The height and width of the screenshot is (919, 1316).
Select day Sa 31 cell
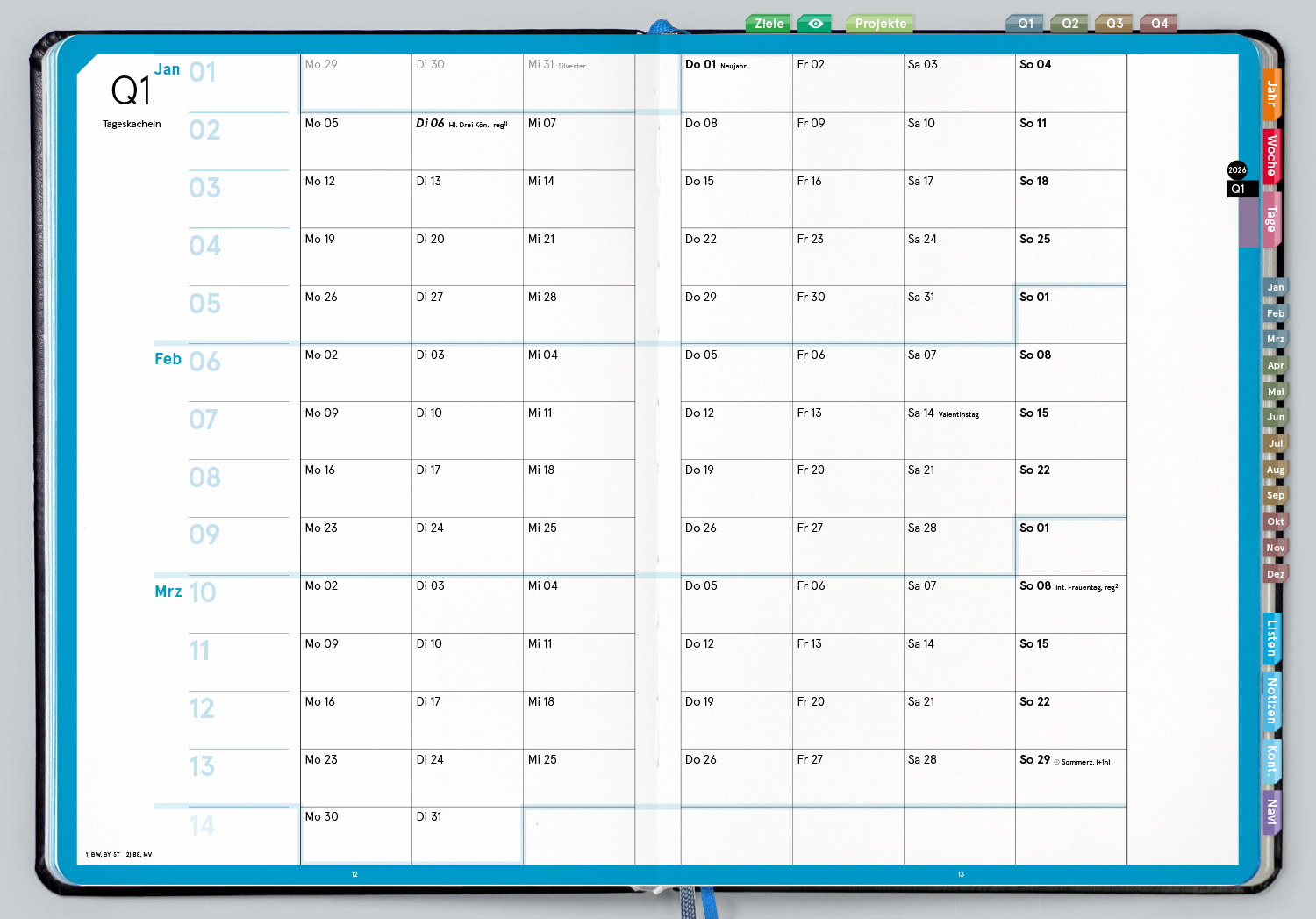pos(959,314)
